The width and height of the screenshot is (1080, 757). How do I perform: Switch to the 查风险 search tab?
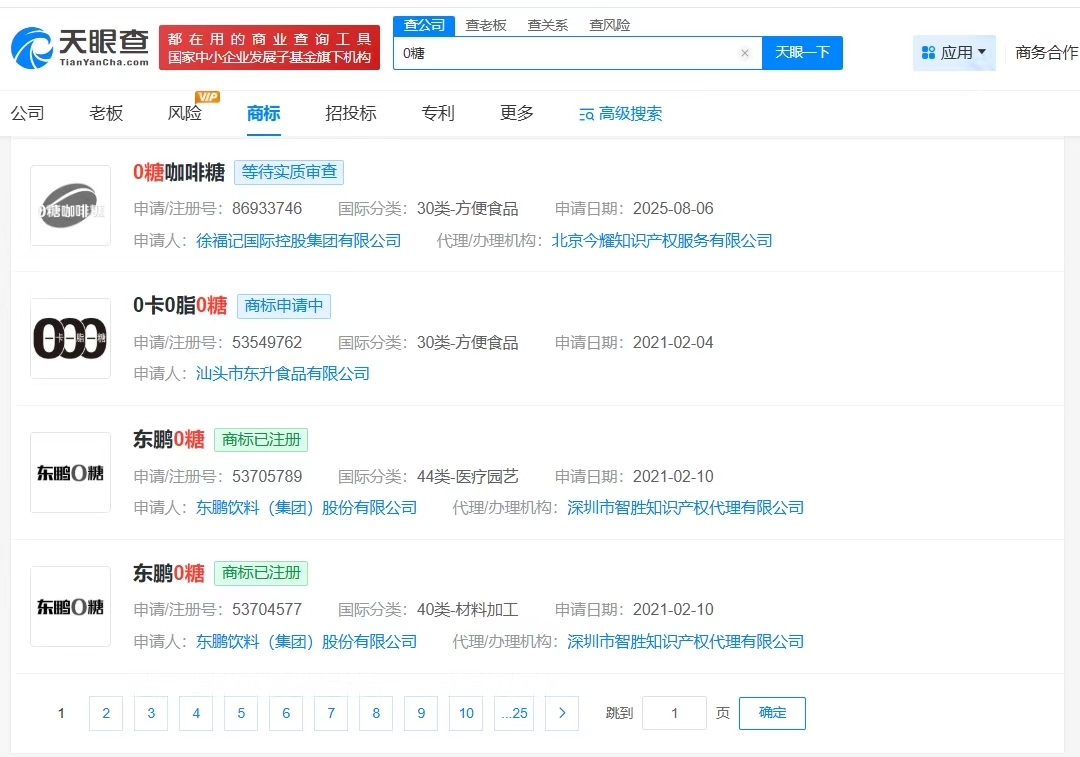(609, 25)
